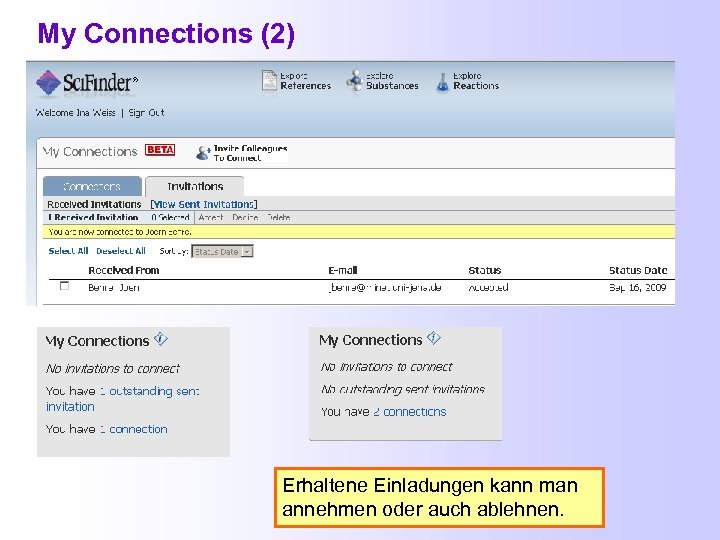
Task: Click the yellow 'You are now connected' message
Action: point(359,231)
